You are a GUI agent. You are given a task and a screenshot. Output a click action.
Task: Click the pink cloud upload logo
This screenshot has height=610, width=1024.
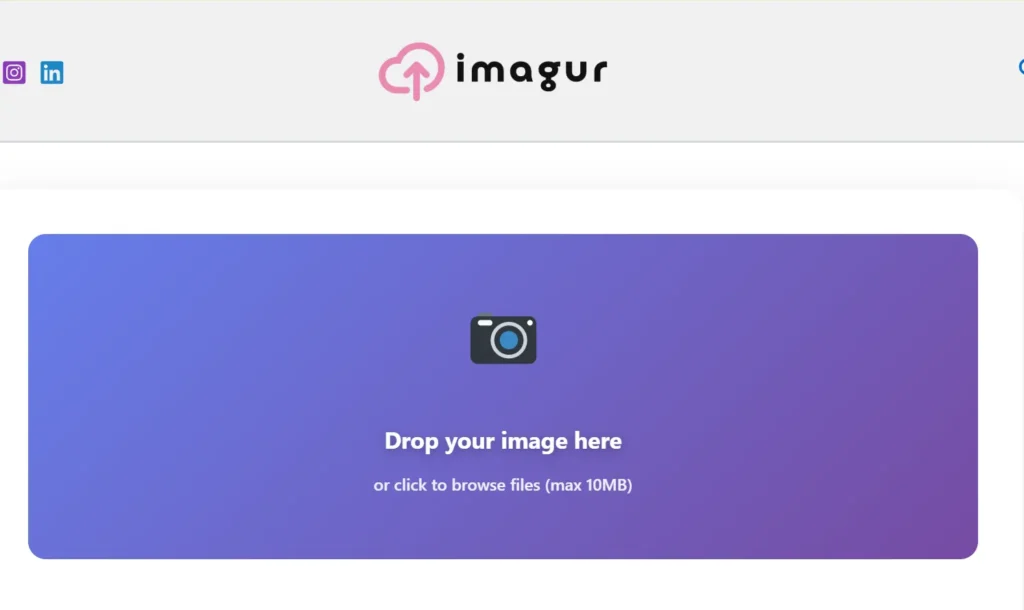(x=411, y=71)
